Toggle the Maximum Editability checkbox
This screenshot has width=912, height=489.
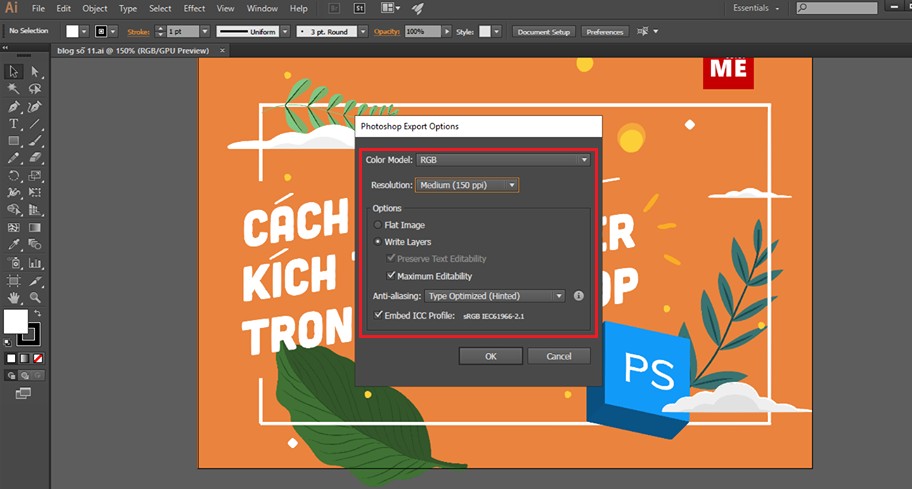point(392,276)
